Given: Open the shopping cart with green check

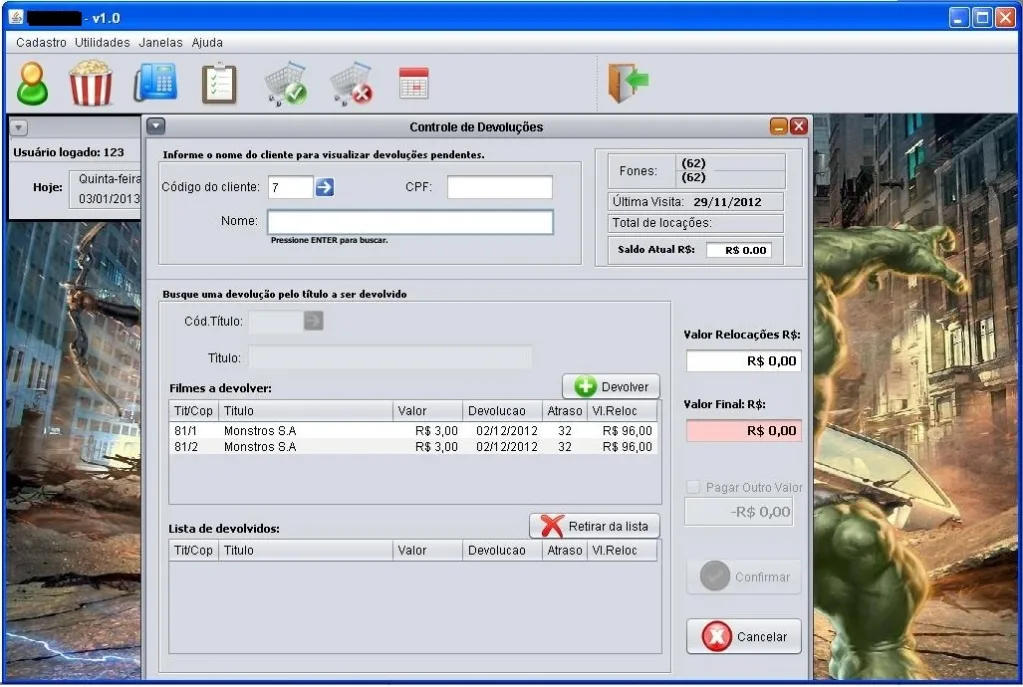Looking at the screenshot, I should (286, 84).
